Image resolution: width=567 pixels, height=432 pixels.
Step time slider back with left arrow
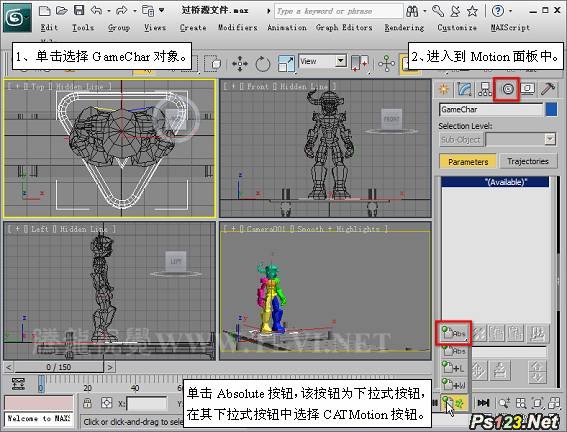9,367
